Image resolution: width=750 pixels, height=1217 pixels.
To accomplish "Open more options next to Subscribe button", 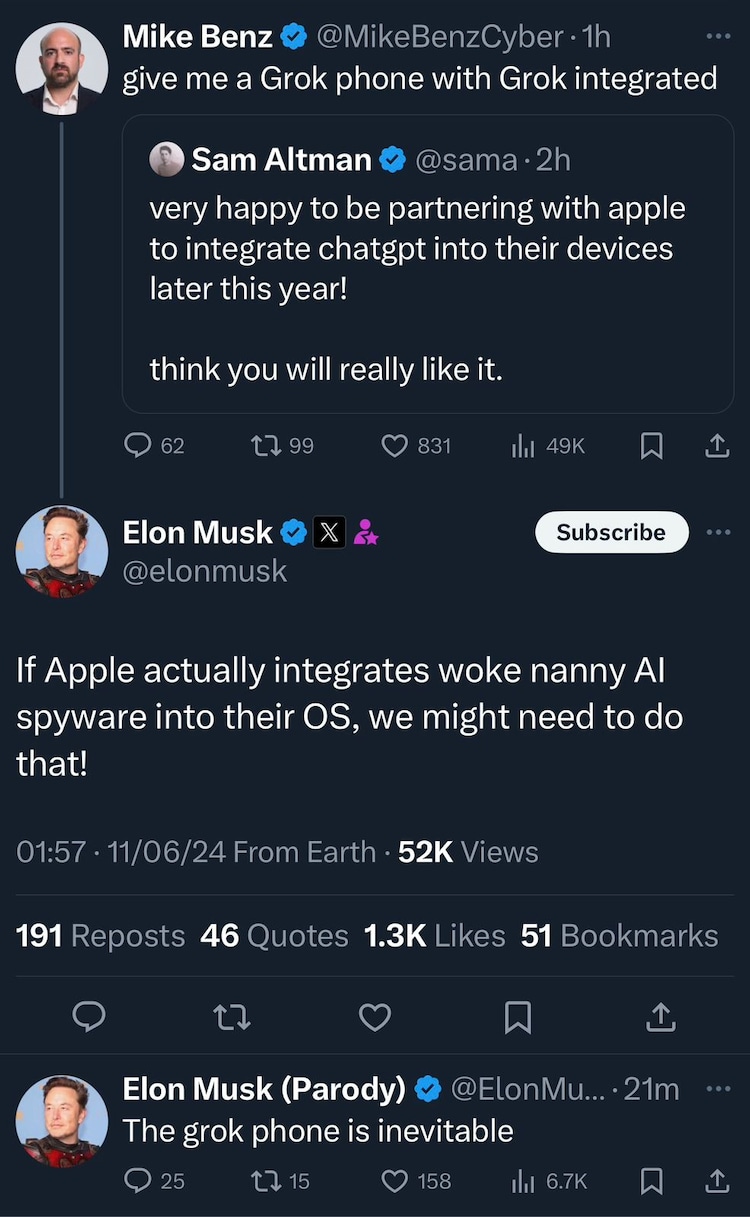I will [717, 532].
